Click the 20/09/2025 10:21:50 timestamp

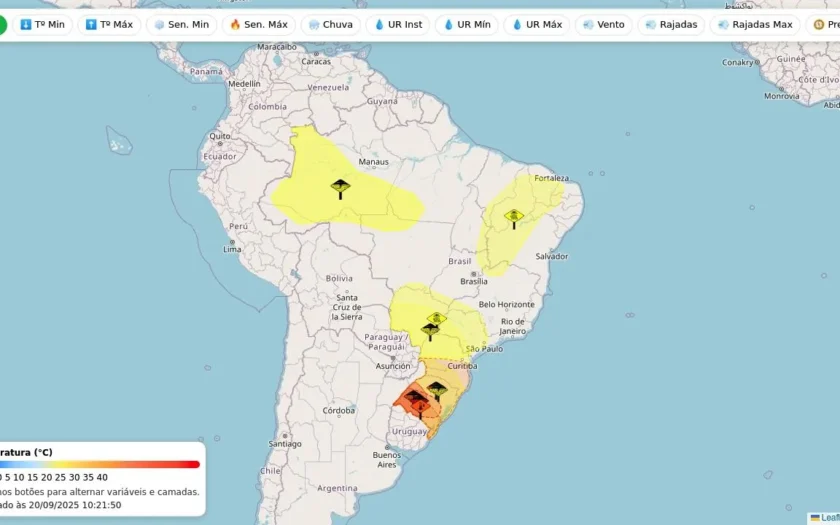pyautogui.click(x=75, y=505)
